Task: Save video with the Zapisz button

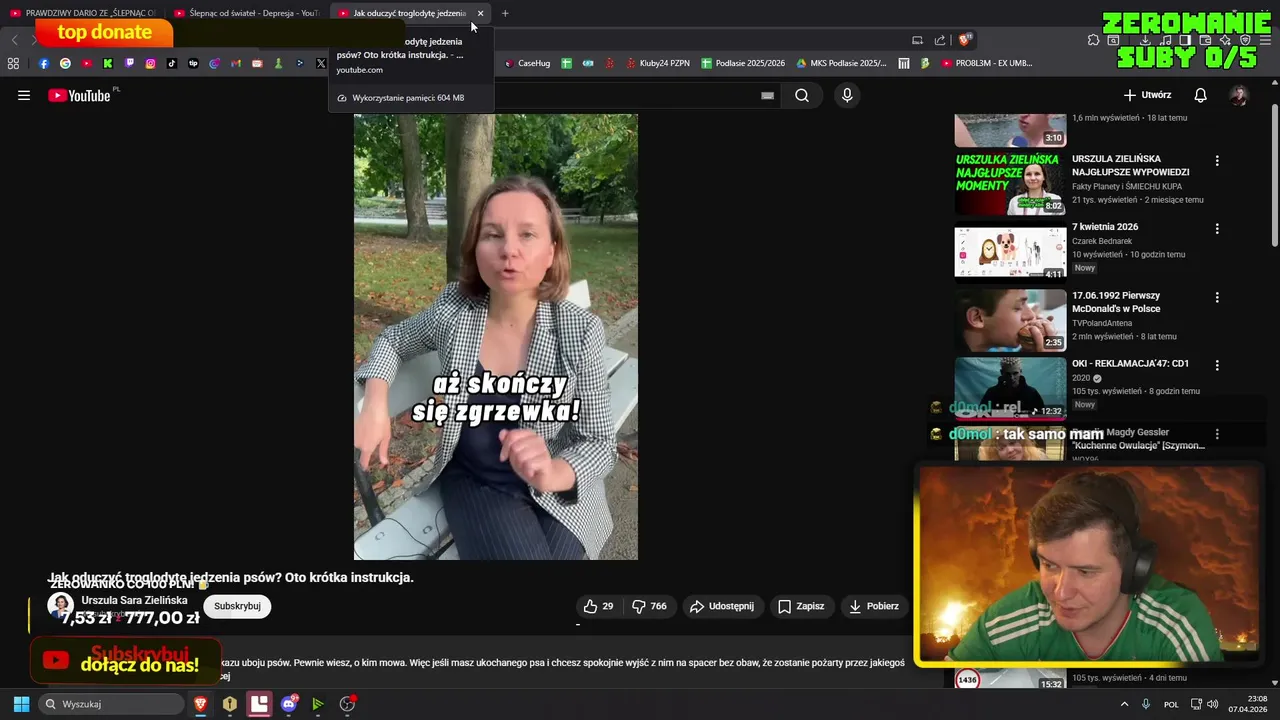Action: [801, 606]
